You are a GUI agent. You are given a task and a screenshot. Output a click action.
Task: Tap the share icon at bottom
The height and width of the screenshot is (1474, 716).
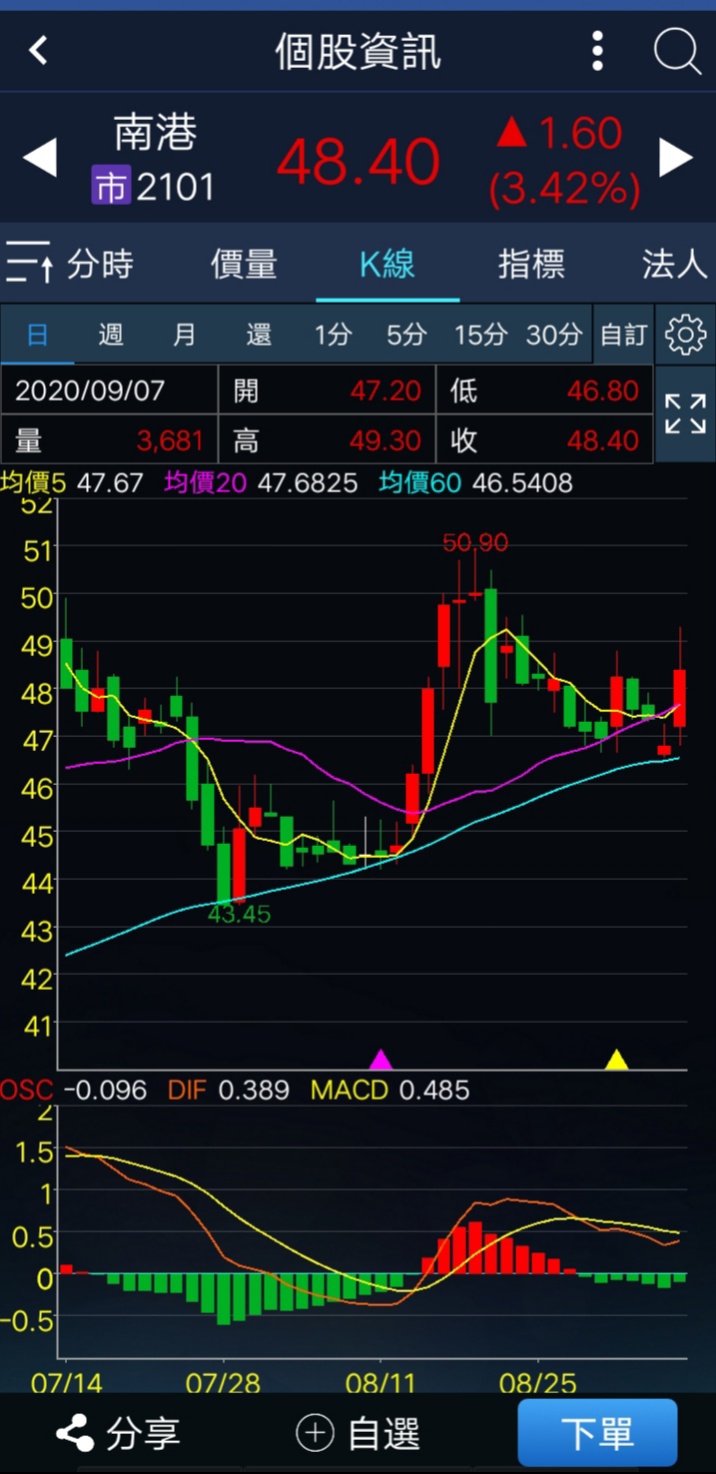(75, 1433)
